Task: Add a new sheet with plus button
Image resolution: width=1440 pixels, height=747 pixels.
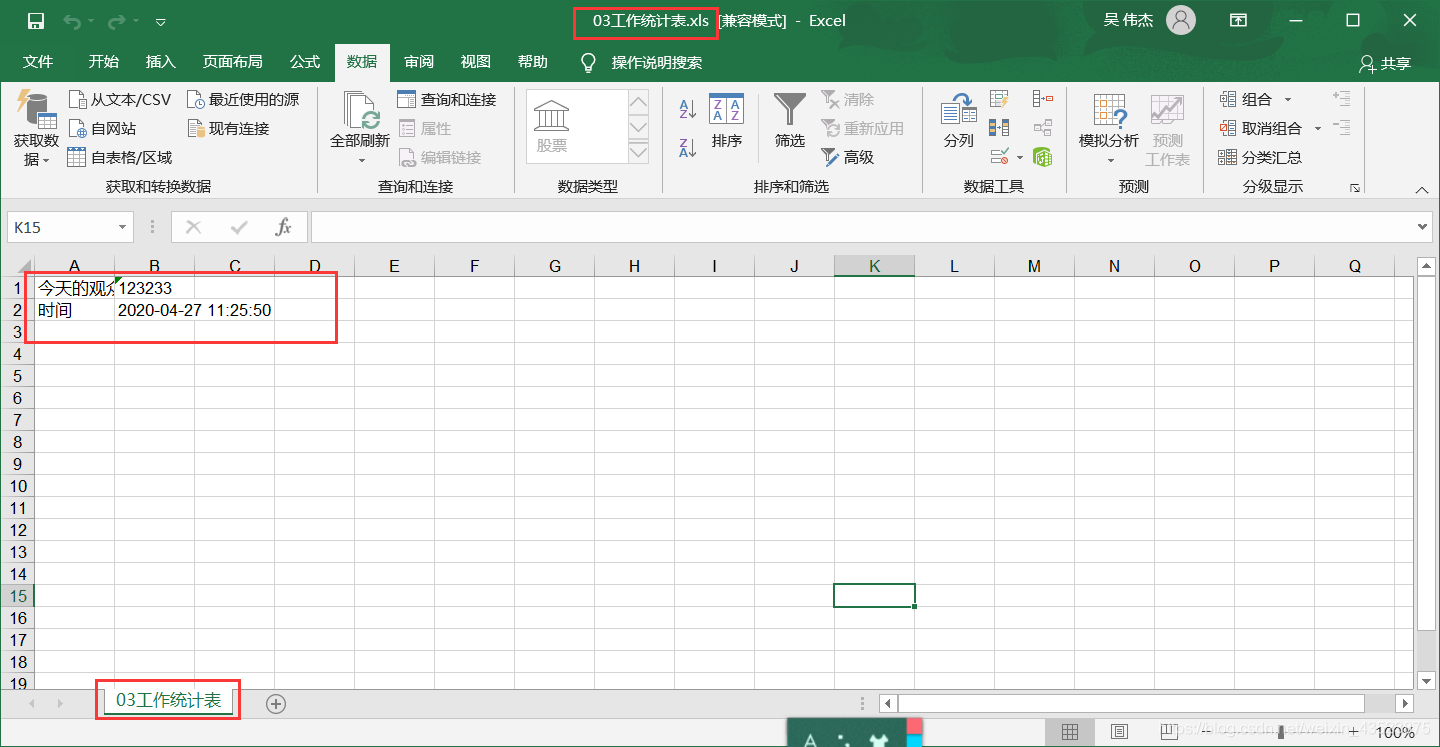Action: [276, 703]
